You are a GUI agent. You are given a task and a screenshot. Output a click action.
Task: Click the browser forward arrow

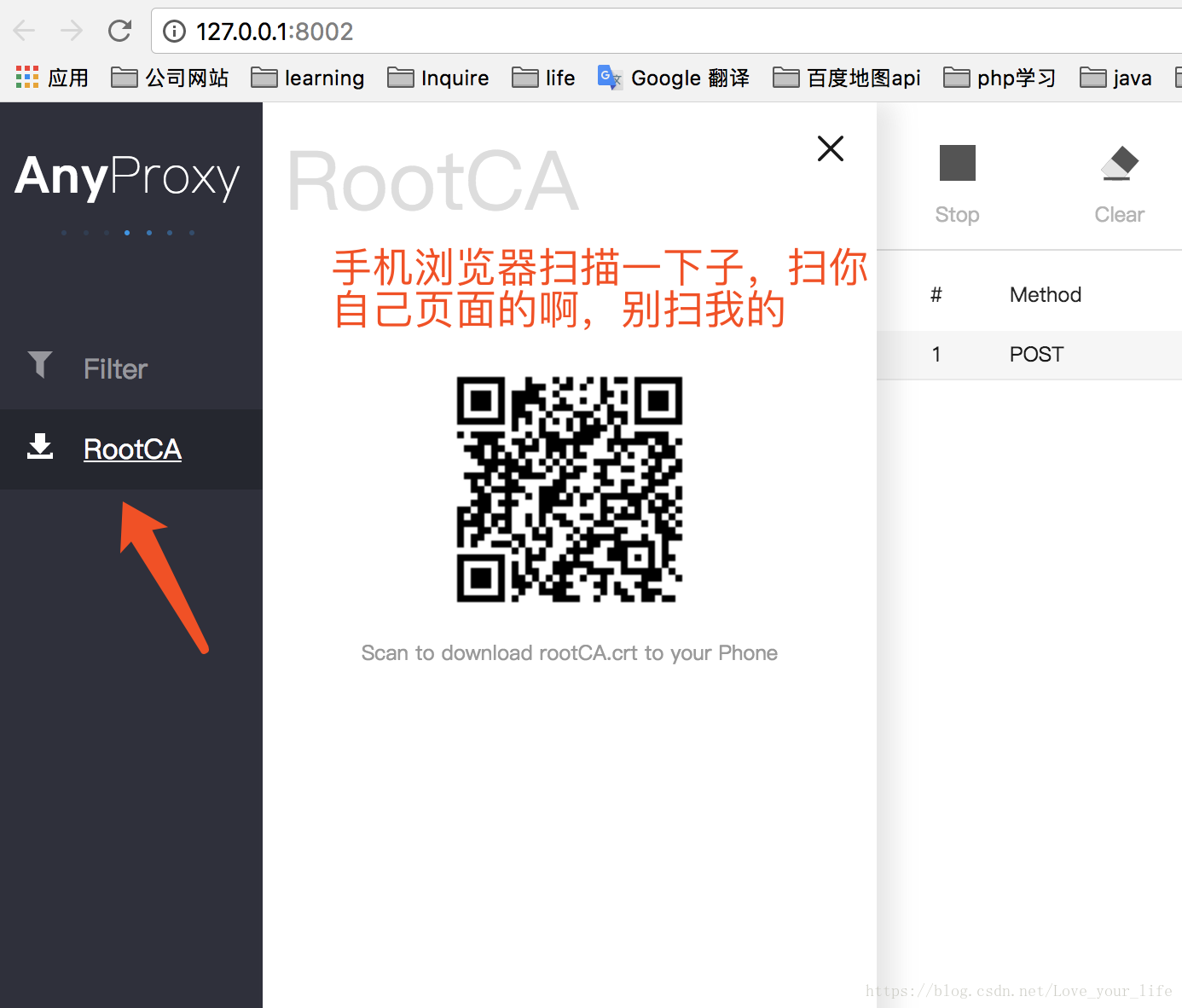pos(72,32)
